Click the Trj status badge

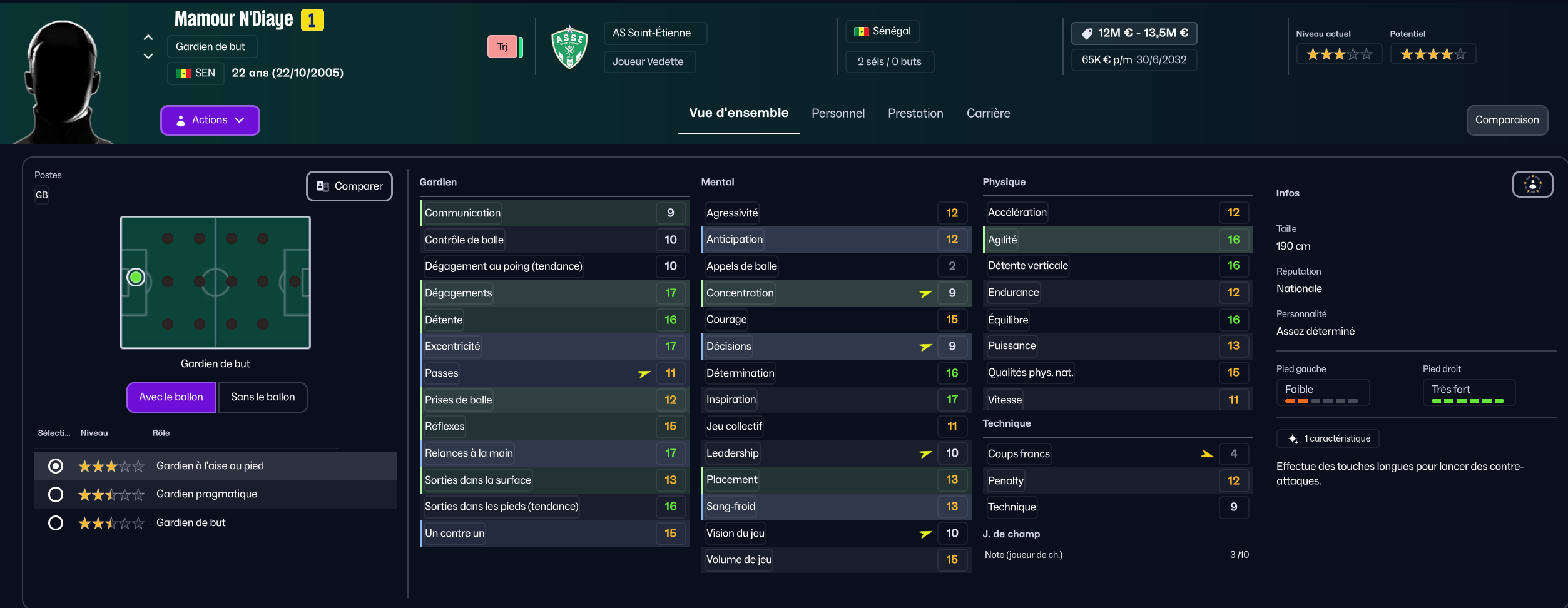click(x=502, y=47)
